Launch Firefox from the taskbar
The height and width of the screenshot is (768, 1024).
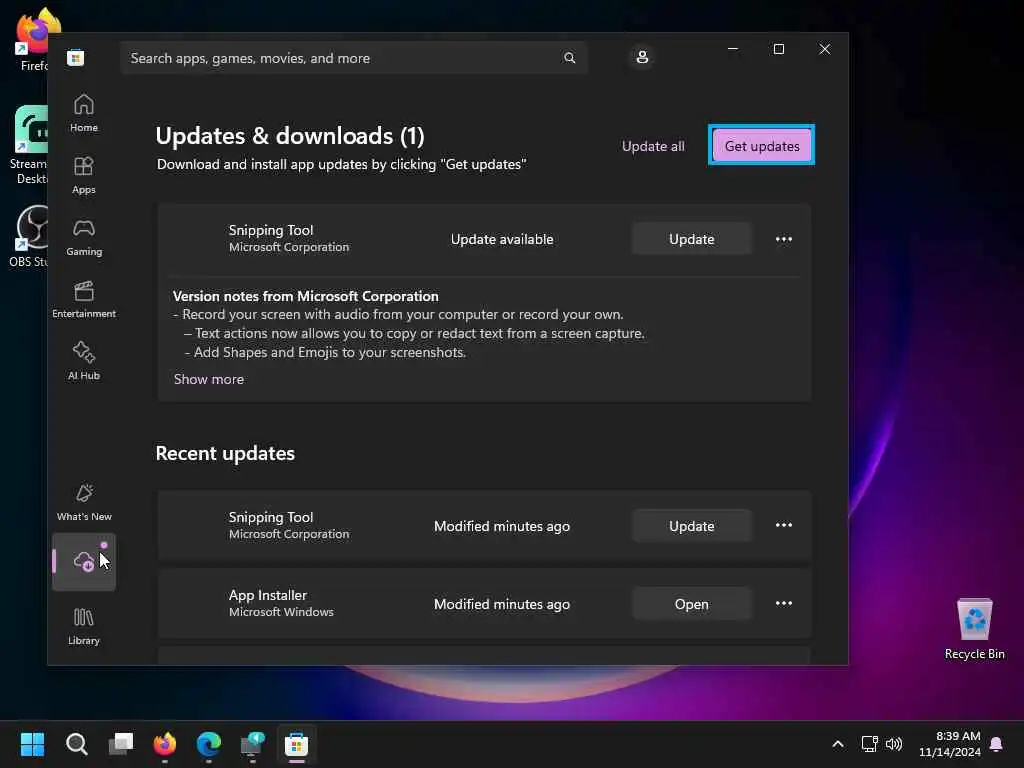(x=165, y=744)
